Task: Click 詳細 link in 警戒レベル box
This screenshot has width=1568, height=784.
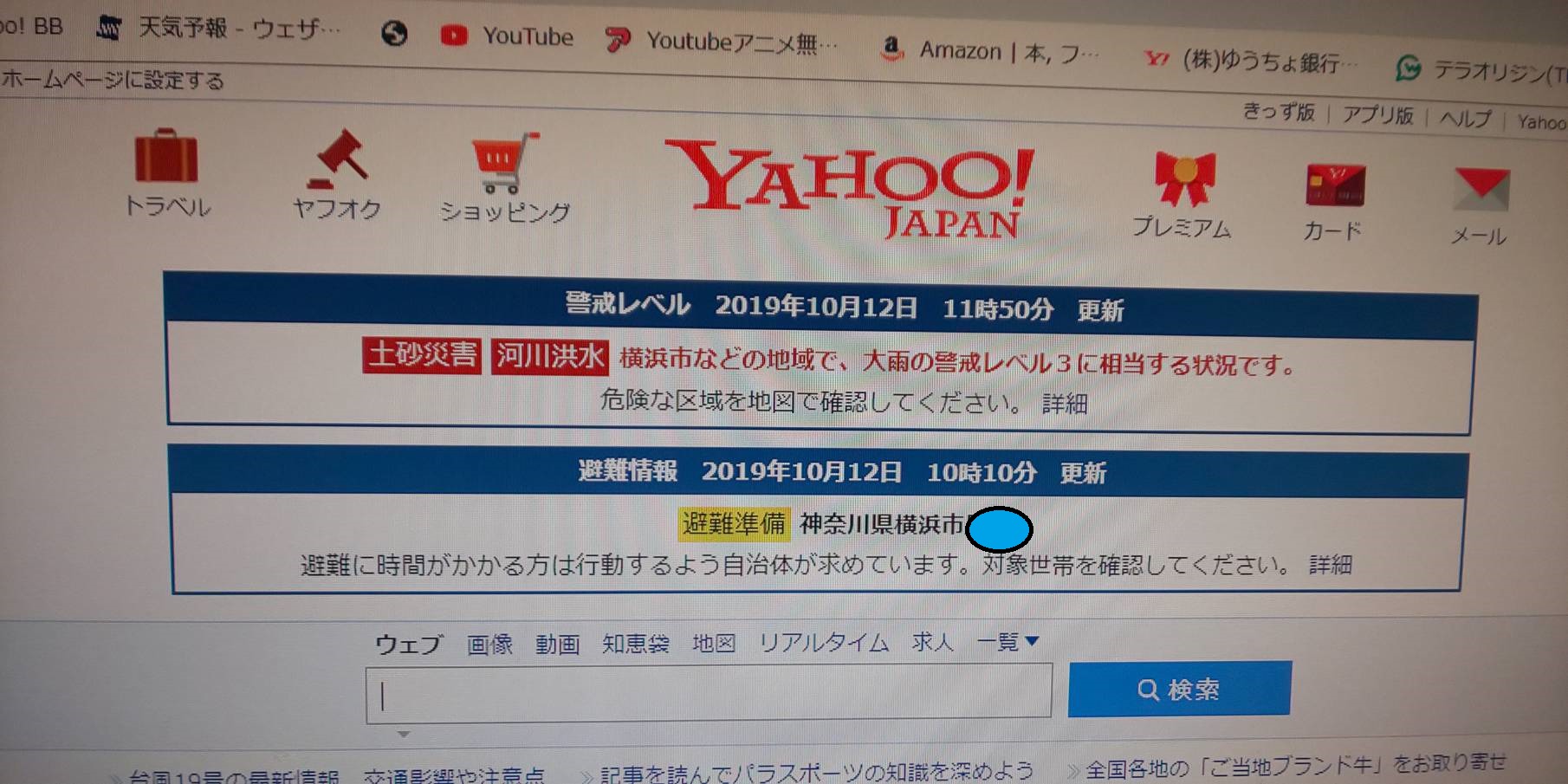Action: pos(1065,403)
